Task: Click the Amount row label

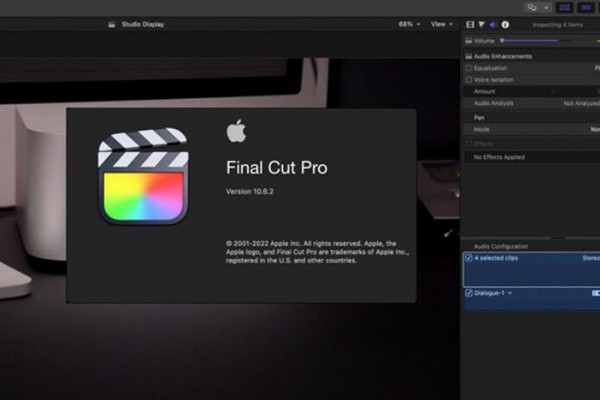Action: 484,91
